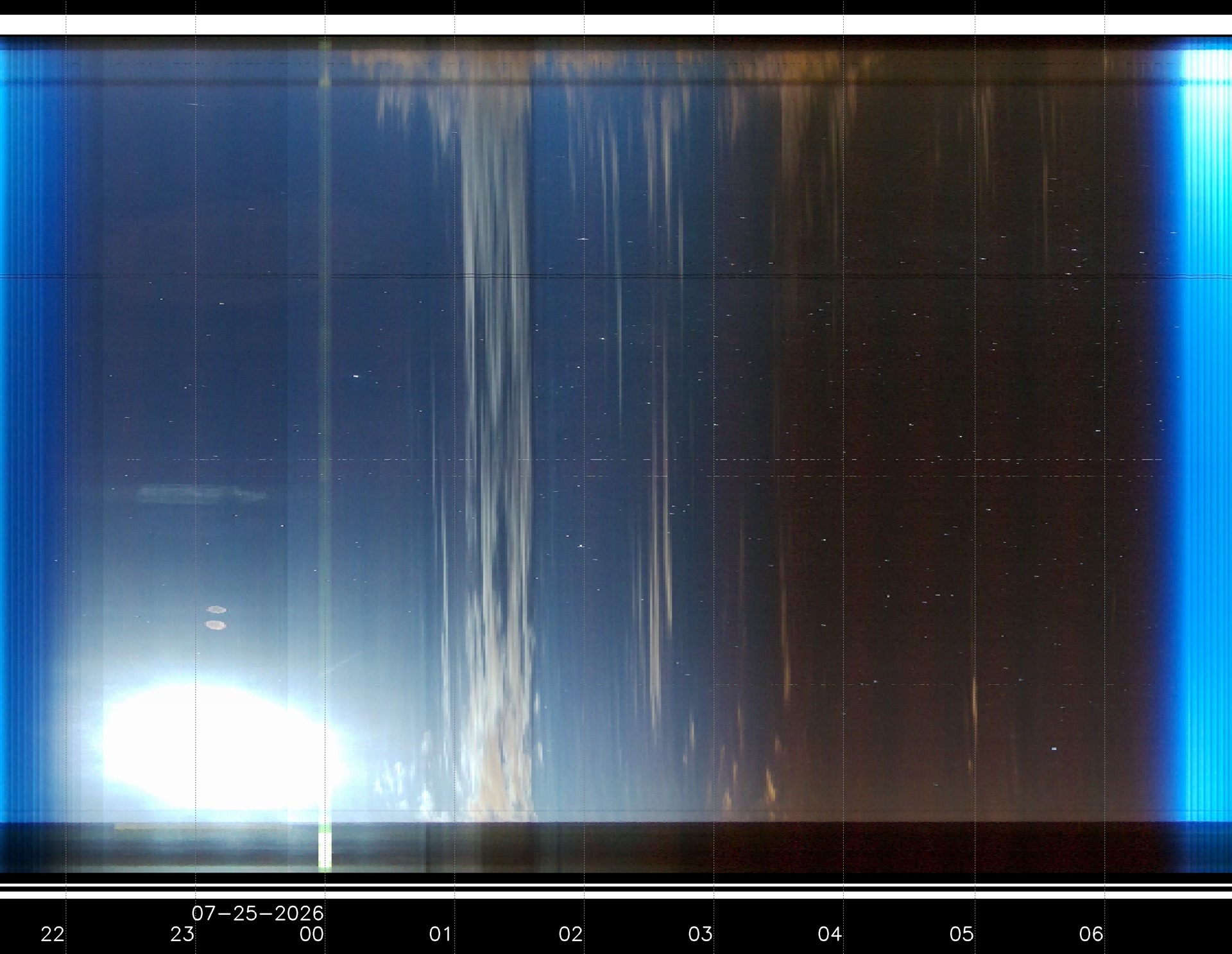Screen dimensions: 1232x954
Task: Click the 22 hour label on the time axis
Action: (53, 934)
